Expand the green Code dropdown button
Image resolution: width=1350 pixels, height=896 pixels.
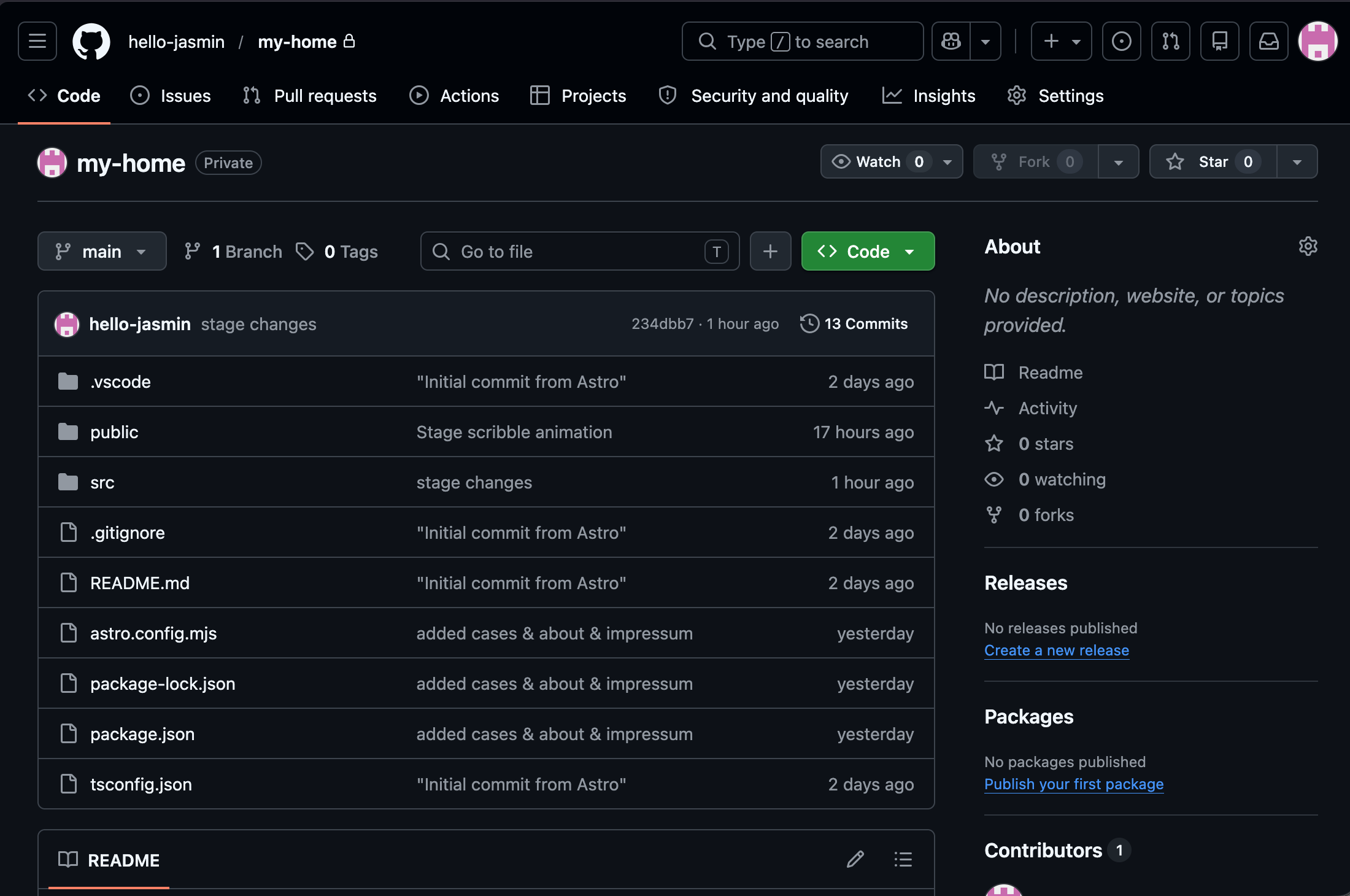tap(868, 251)
